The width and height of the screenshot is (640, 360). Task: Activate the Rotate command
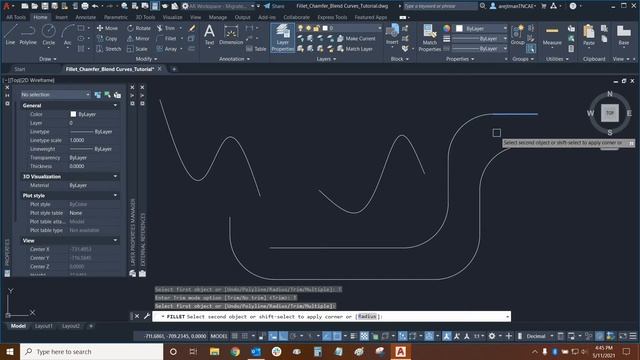[x=139, y=28]
